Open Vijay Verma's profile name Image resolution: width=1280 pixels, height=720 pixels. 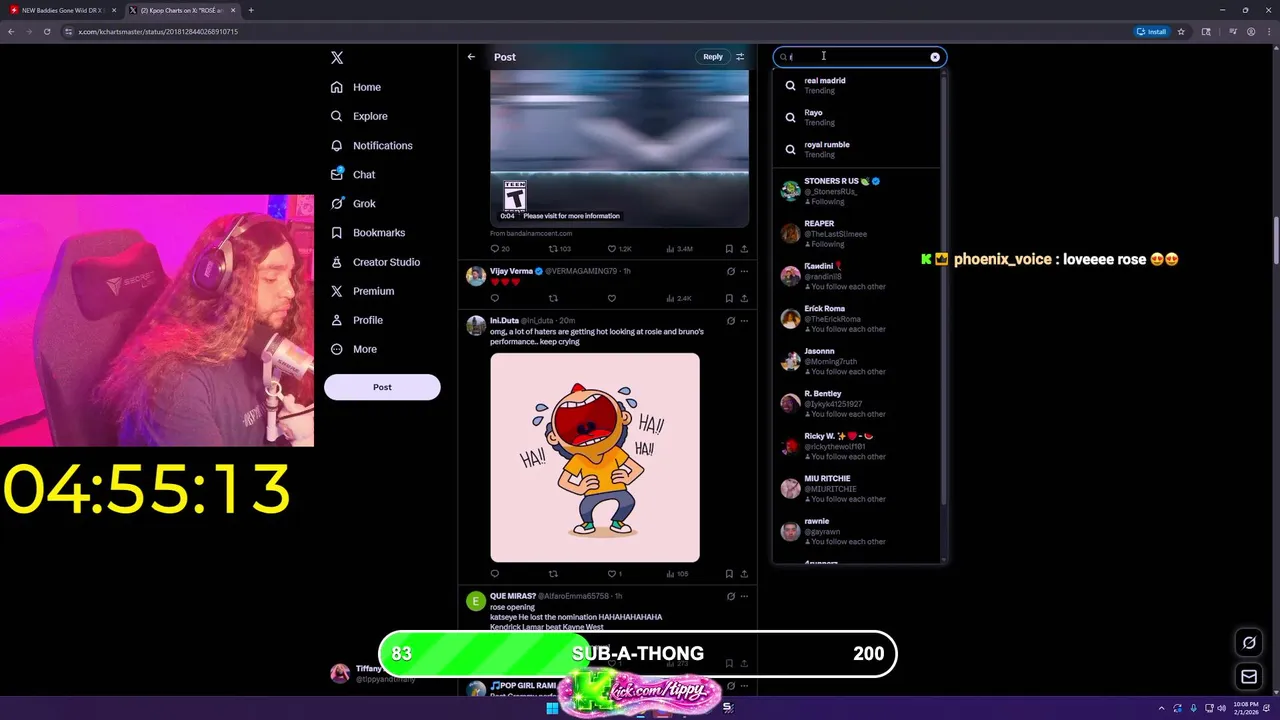[511, 271]
